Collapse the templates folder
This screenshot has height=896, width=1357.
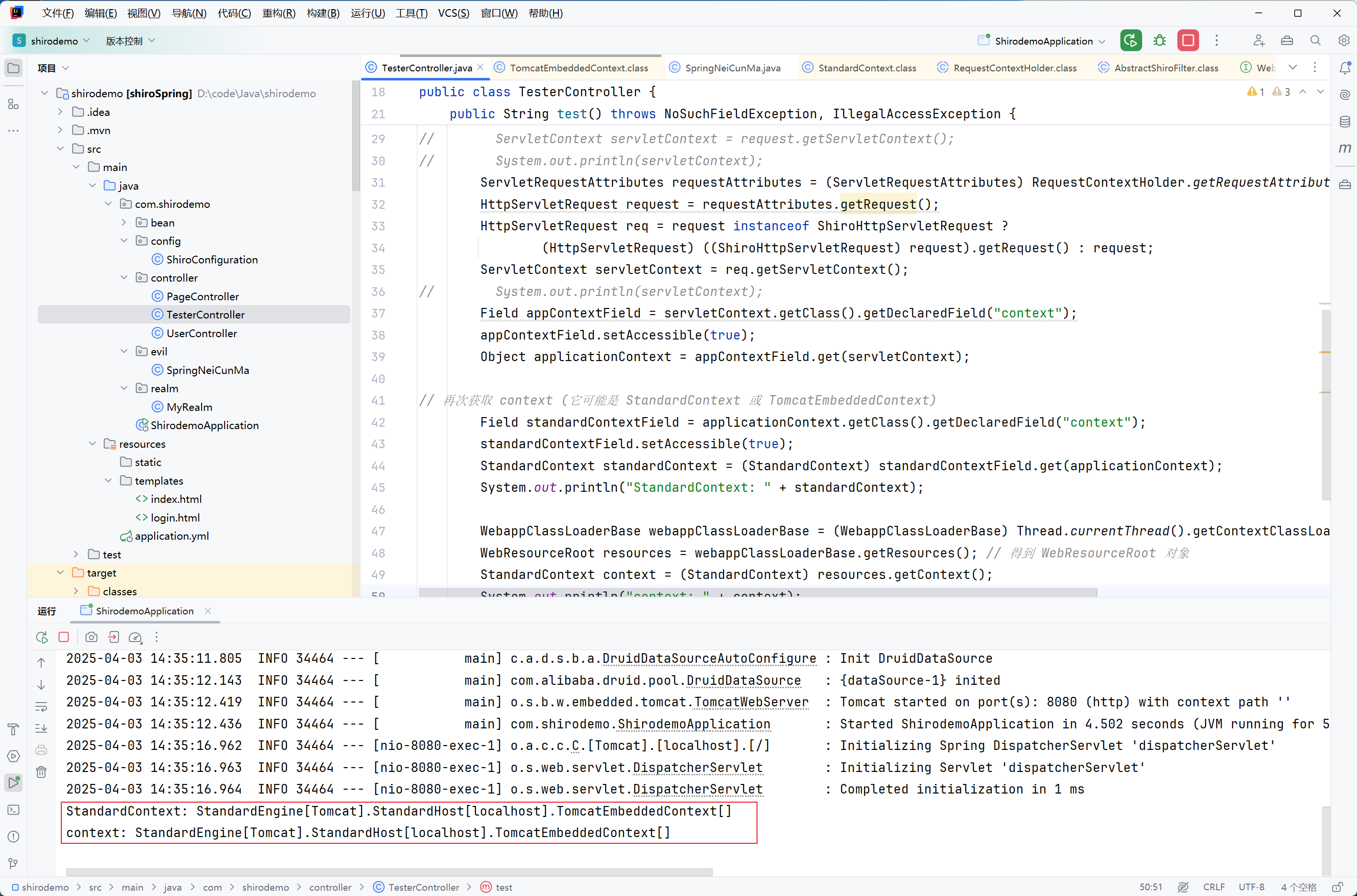pos(108,481)
